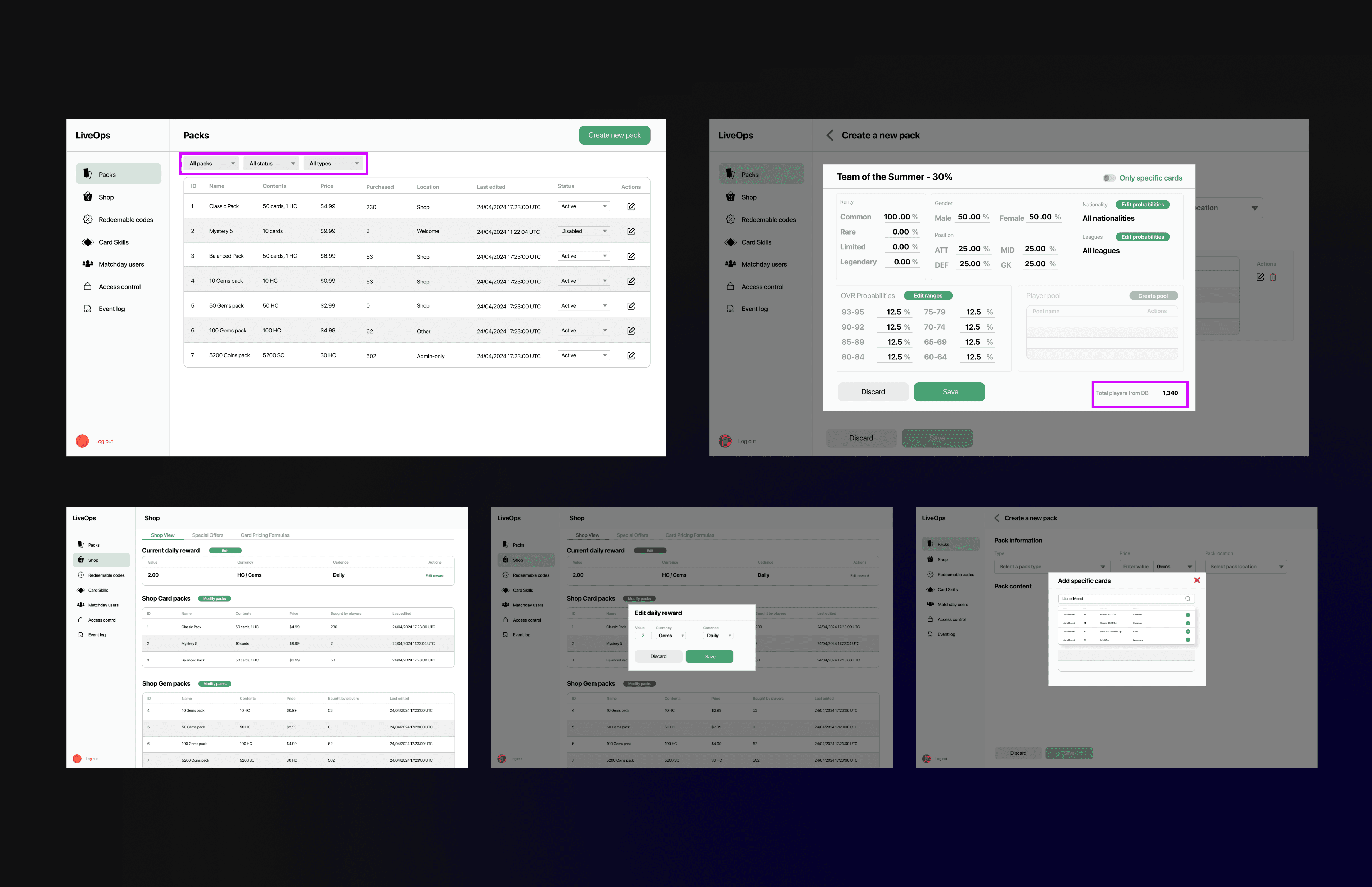Click green Save in Team of the Summer dialog

pyautogui.click(x=949, y=392)
